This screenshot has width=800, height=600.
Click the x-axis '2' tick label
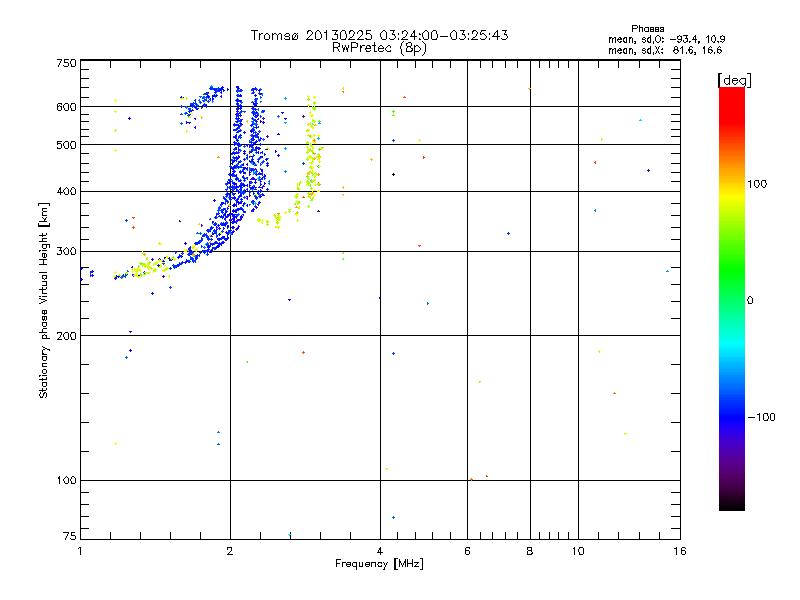pyautogui.click(x=230, y=551)
